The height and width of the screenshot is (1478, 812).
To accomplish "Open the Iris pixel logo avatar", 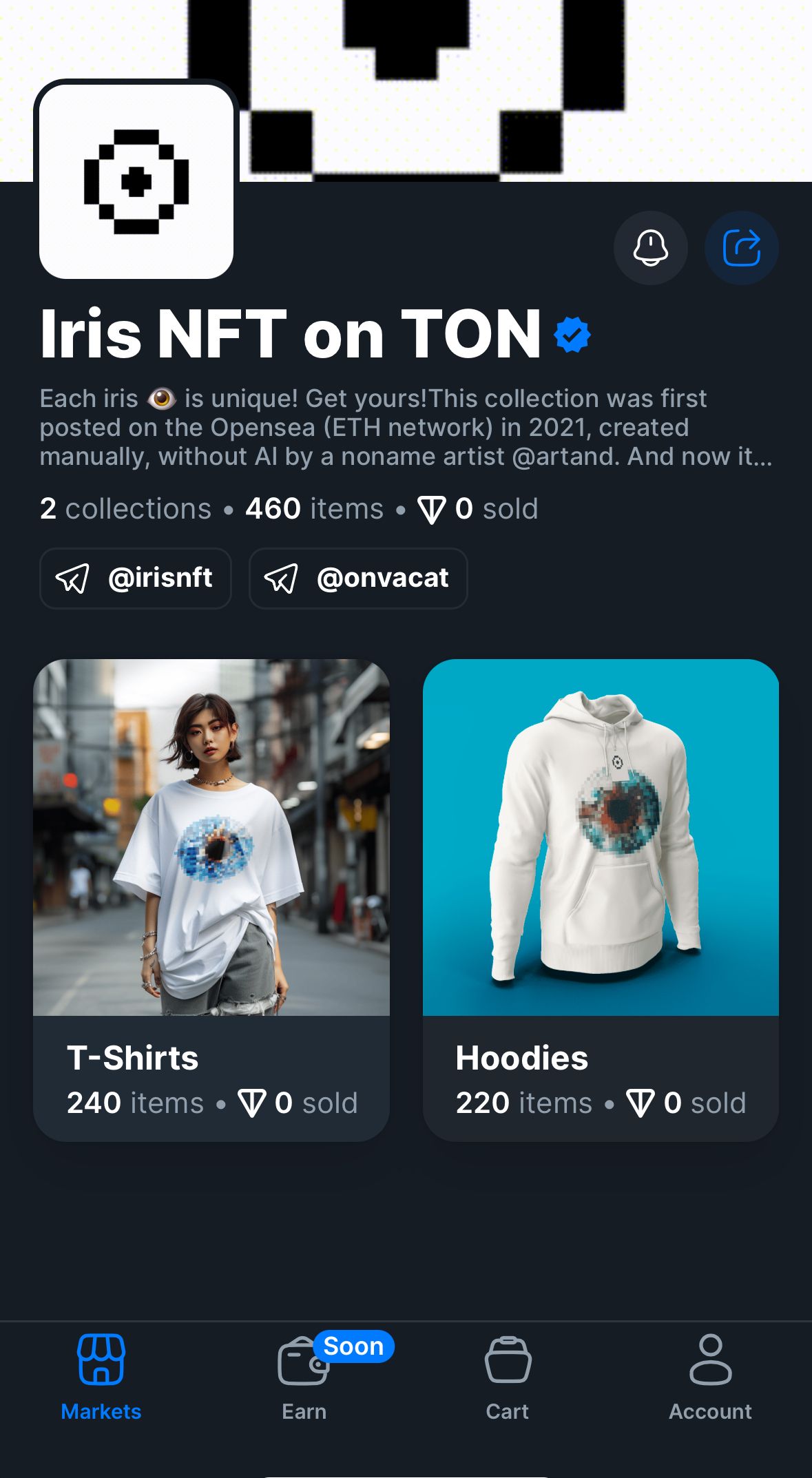I will pos(136,182).
